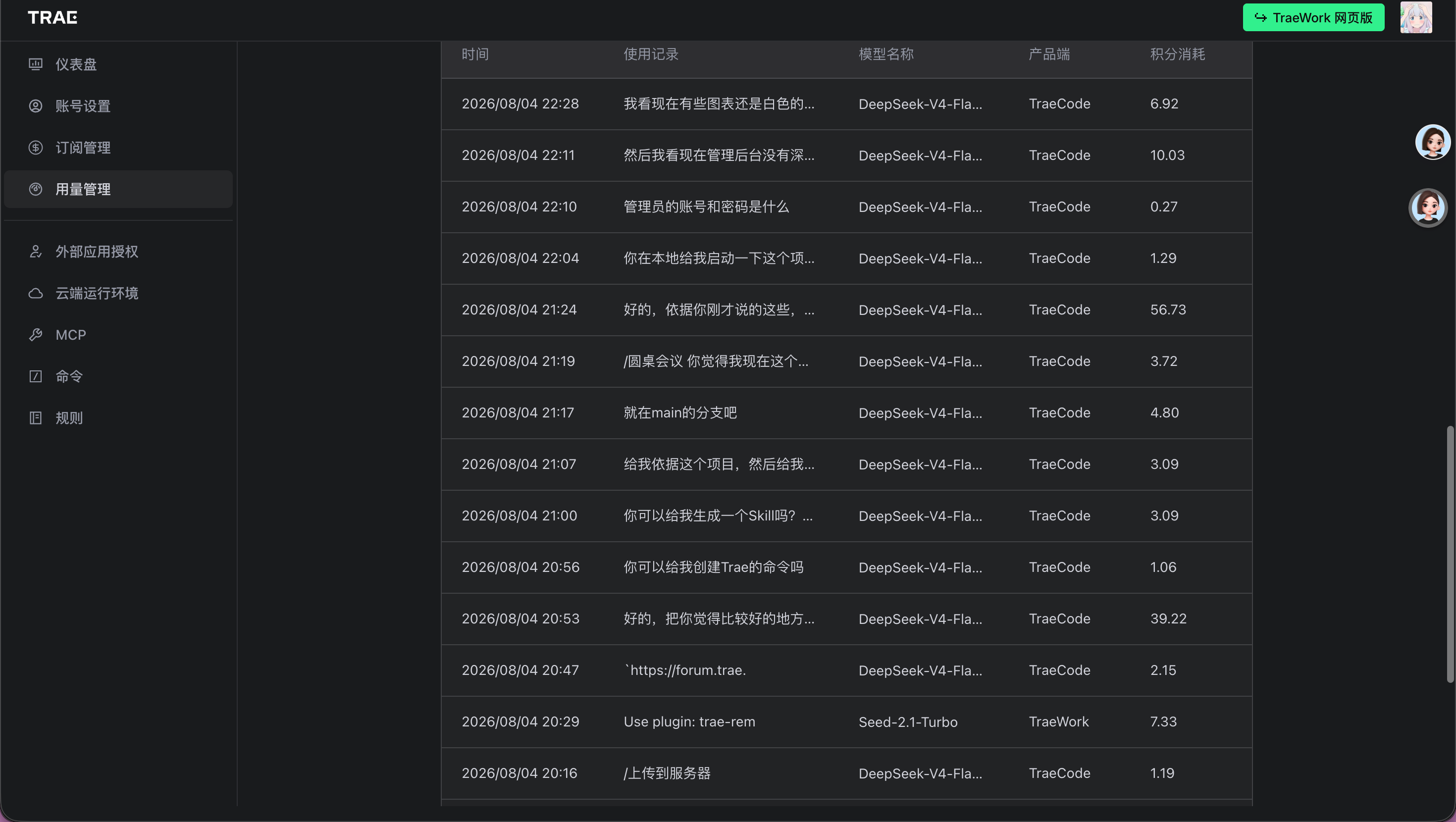The image size is (1456, 822).
Task: Click timestamp 2026/08/04 21:24
Action: pos(519,310)
